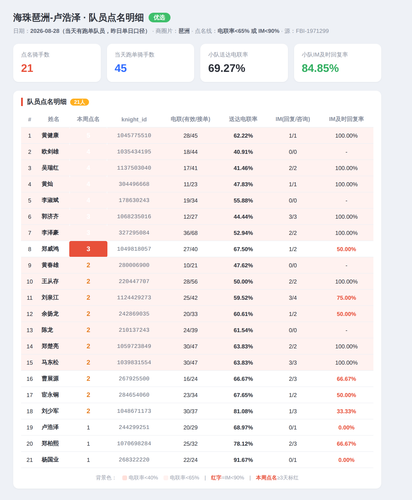The height and width of the screenshot is (500, 412).
Task: Click the 61.54% delivery call rate
Action: coord(243,330)
